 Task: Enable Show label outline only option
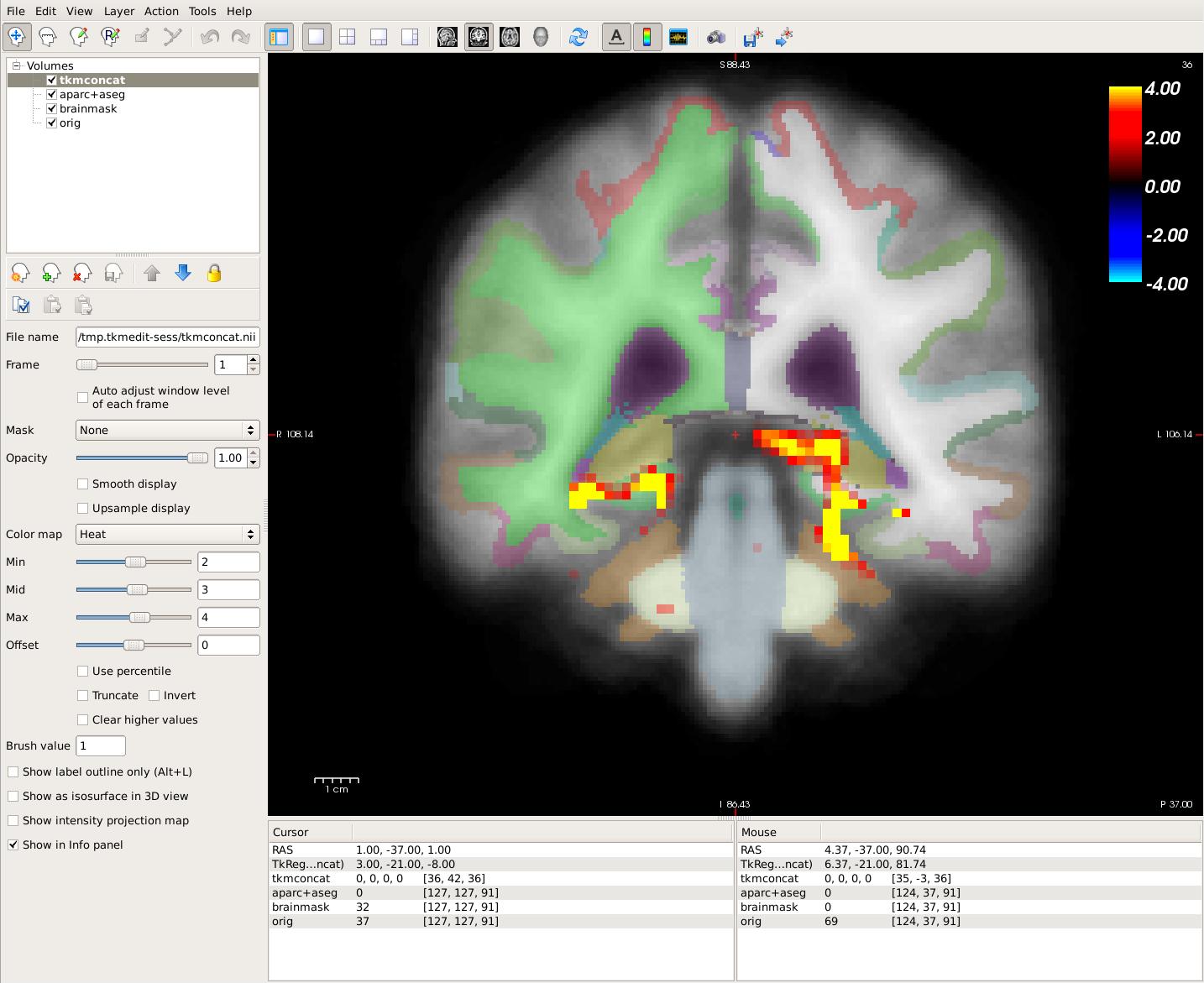[13, 772]
